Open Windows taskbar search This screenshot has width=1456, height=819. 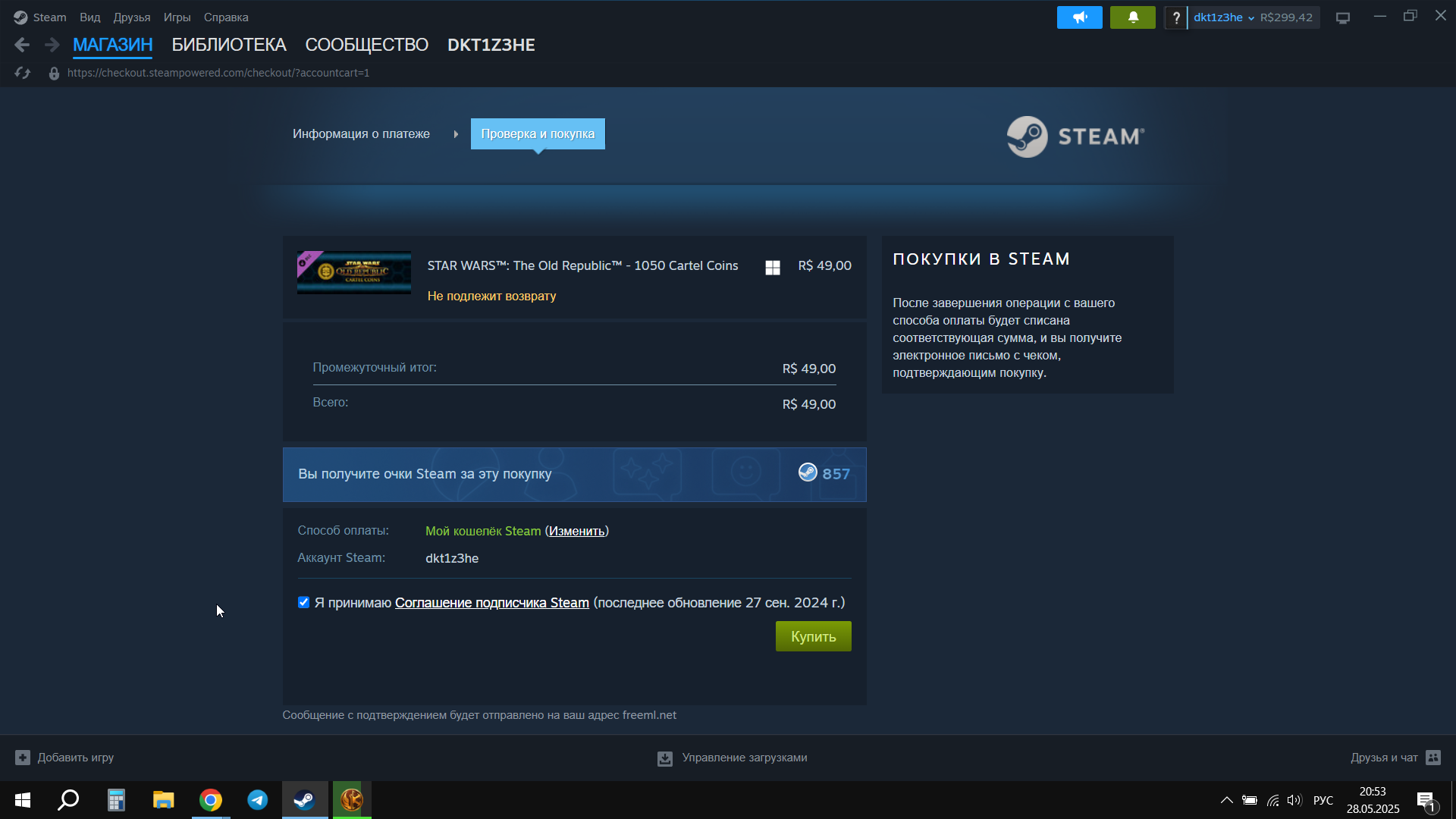69,800
